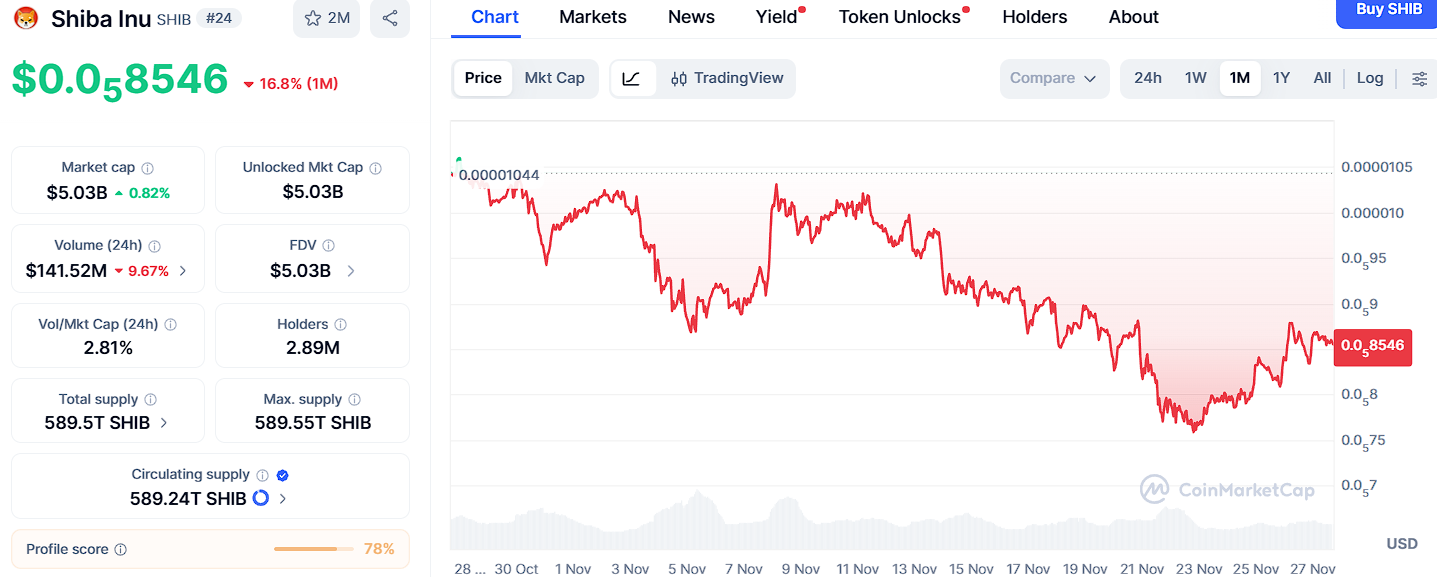Click Market cap info icon
Screen dimensions: 1437x577
[148, 168]
